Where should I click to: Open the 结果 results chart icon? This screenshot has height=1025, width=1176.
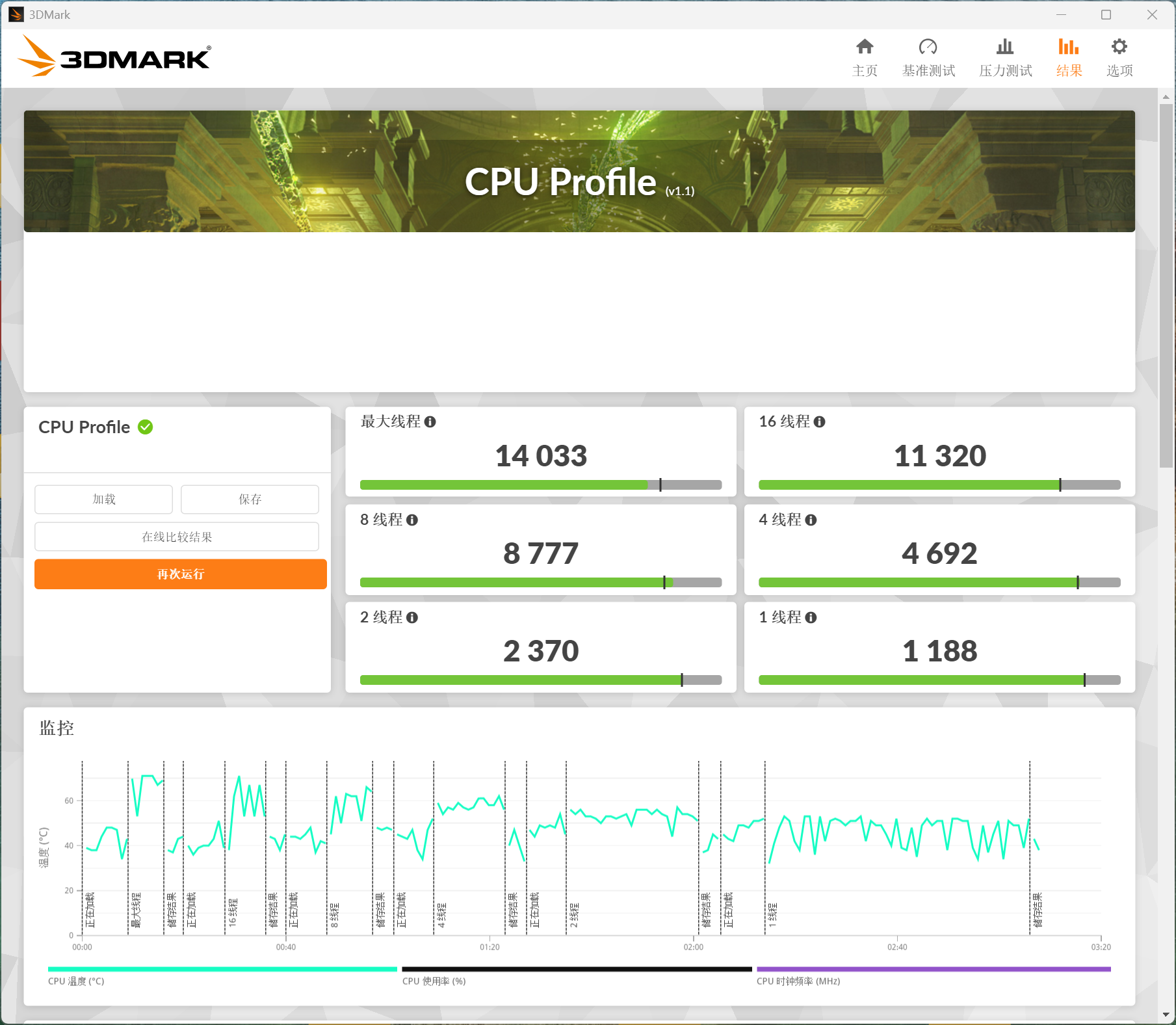1069,47
